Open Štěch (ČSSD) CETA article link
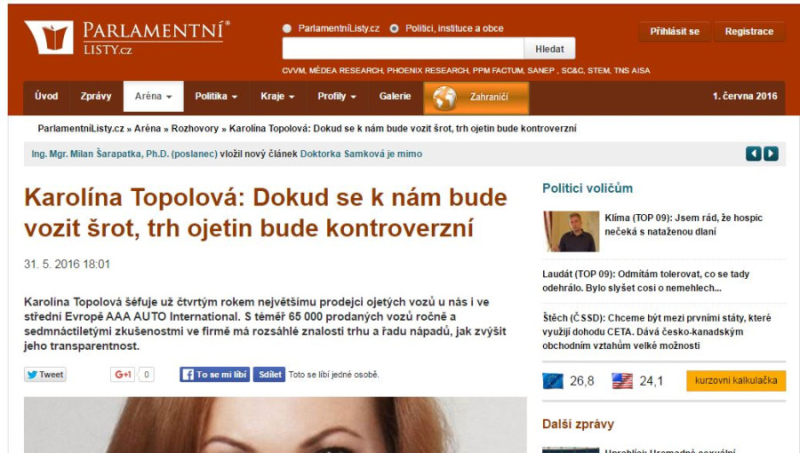 (657, 332)
